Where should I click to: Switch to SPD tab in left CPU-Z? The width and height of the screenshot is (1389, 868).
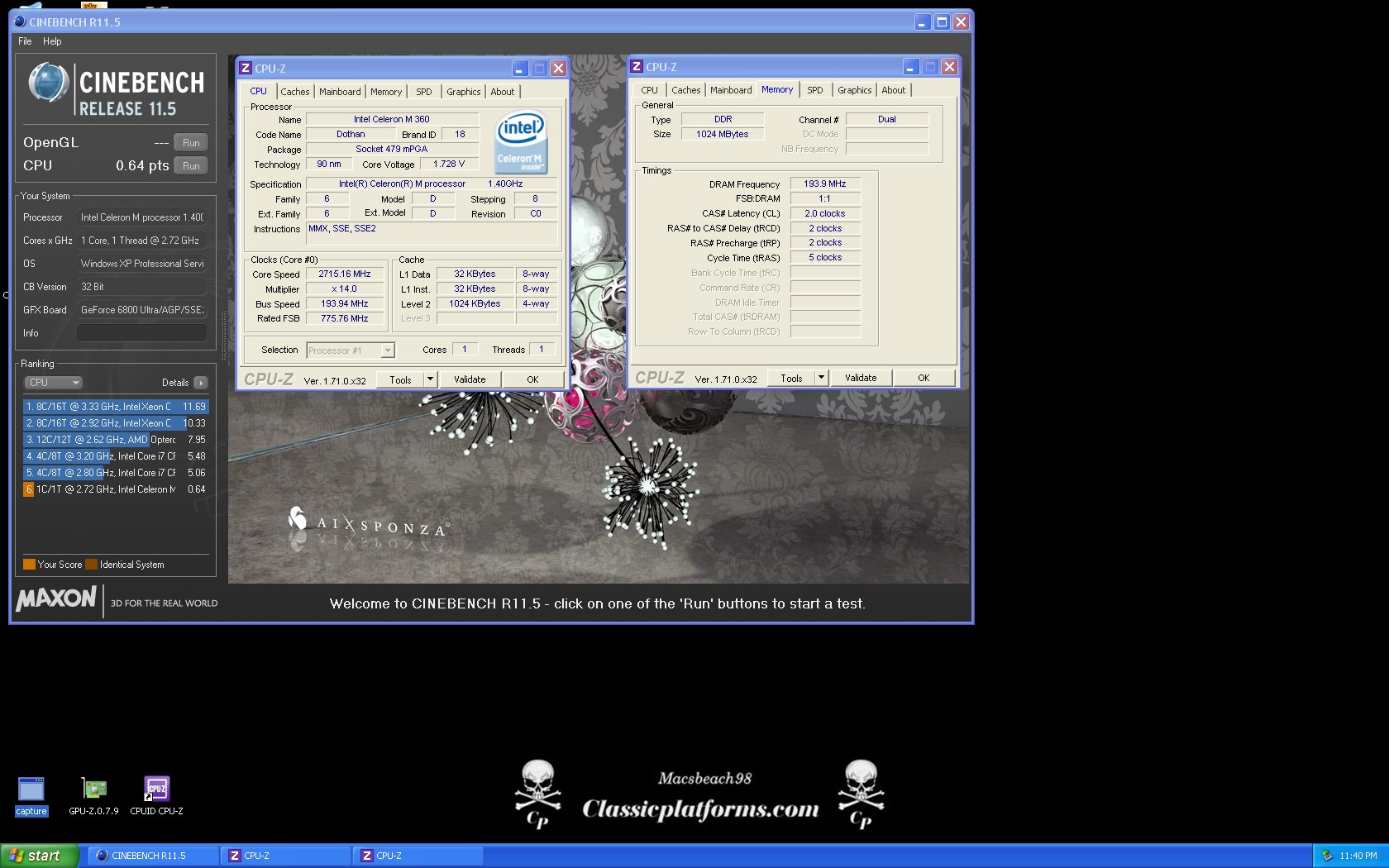(424, 92)
